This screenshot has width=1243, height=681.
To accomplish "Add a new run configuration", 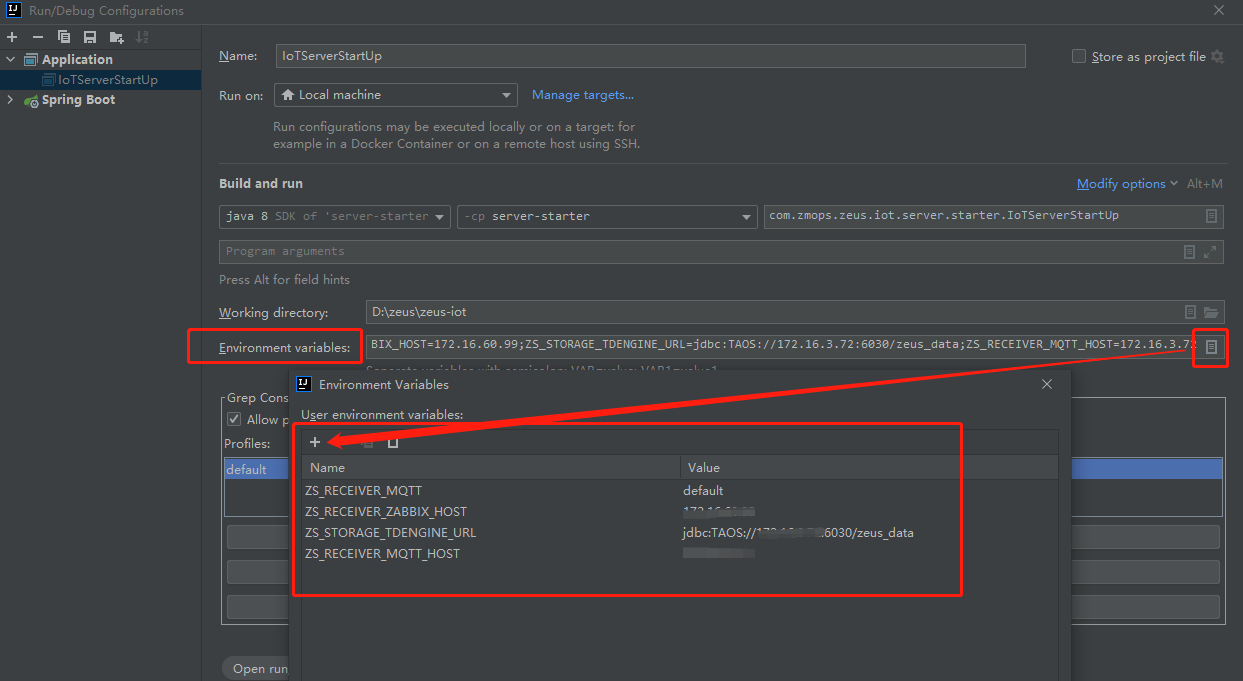I will tap(12, 37).
